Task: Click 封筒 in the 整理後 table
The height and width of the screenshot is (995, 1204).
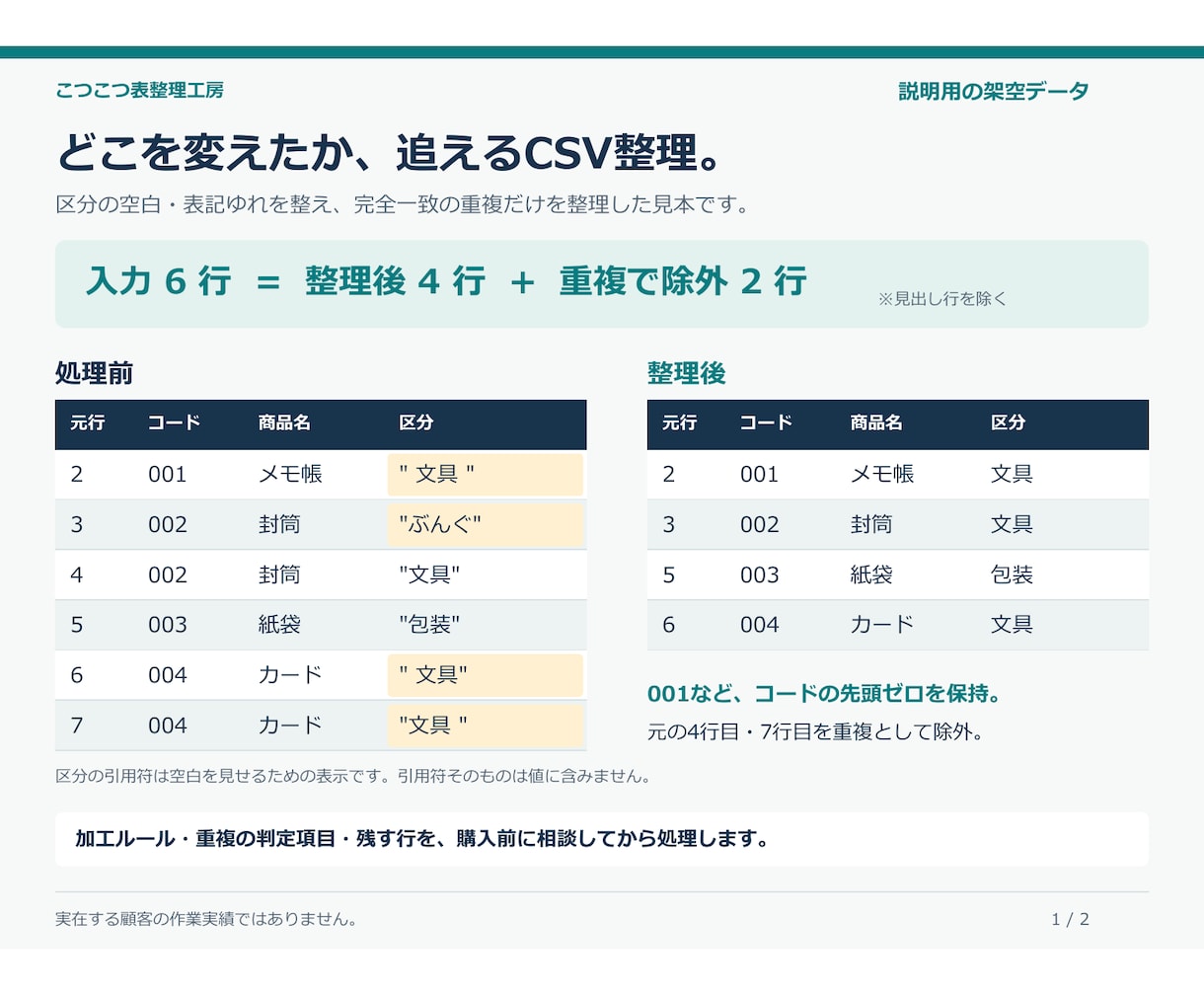Action: click(871, 524)
